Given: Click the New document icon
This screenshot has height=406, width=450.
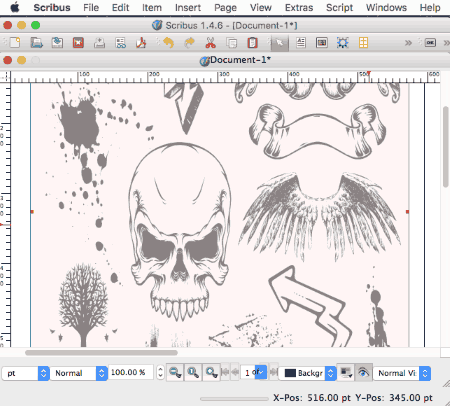Looking at the screenshot, I should tap(15, 43).
